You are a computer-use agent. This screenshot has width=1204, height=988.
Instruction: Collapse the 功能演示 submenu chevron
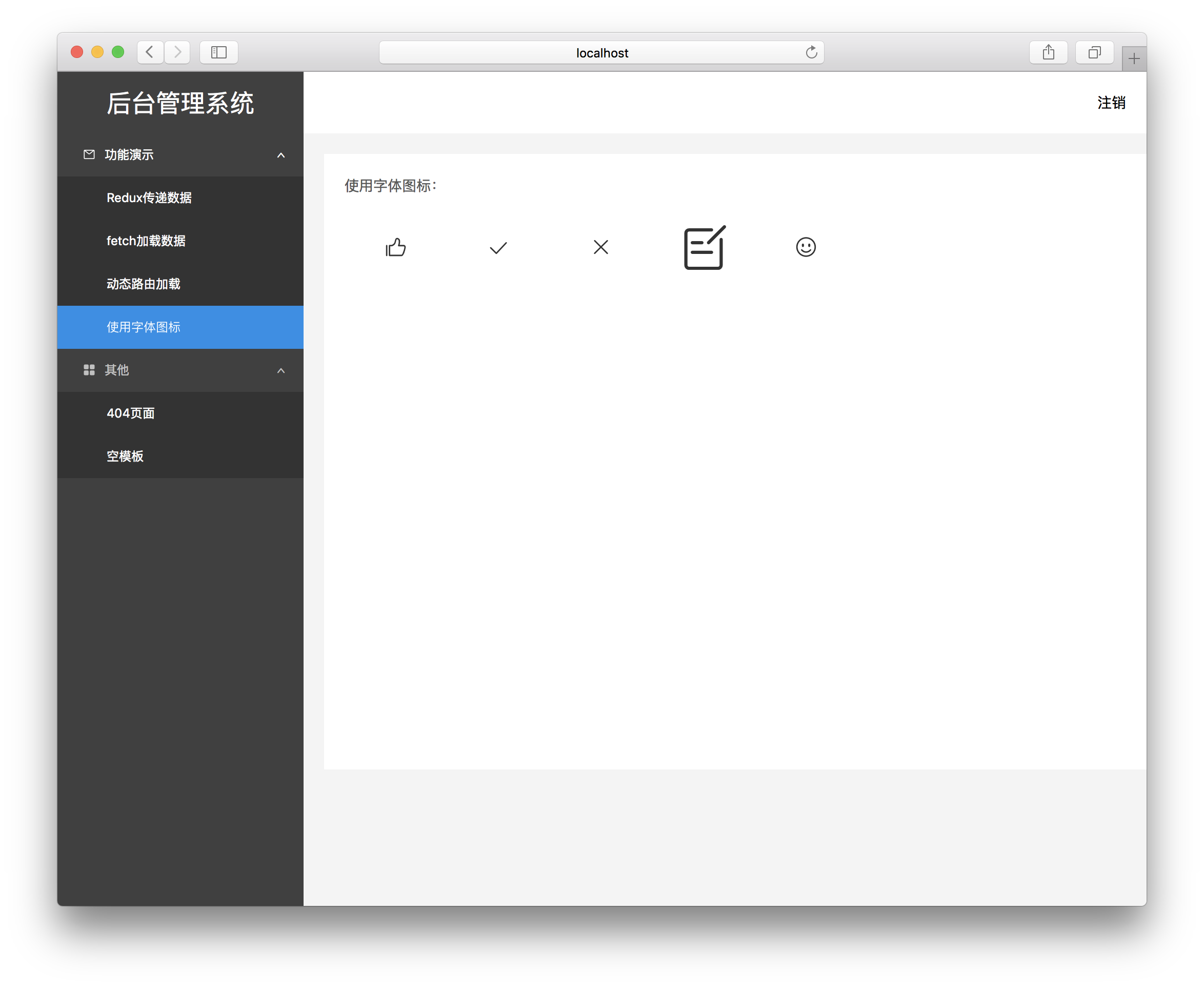[280, 155]
